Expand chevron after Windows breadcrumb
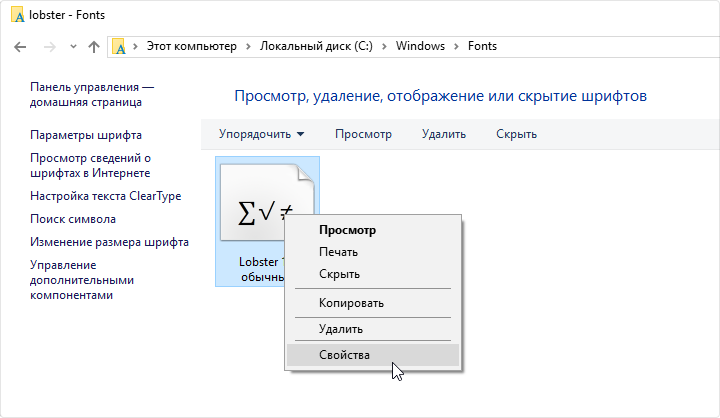Screen dimensions: 720x418 456,46
